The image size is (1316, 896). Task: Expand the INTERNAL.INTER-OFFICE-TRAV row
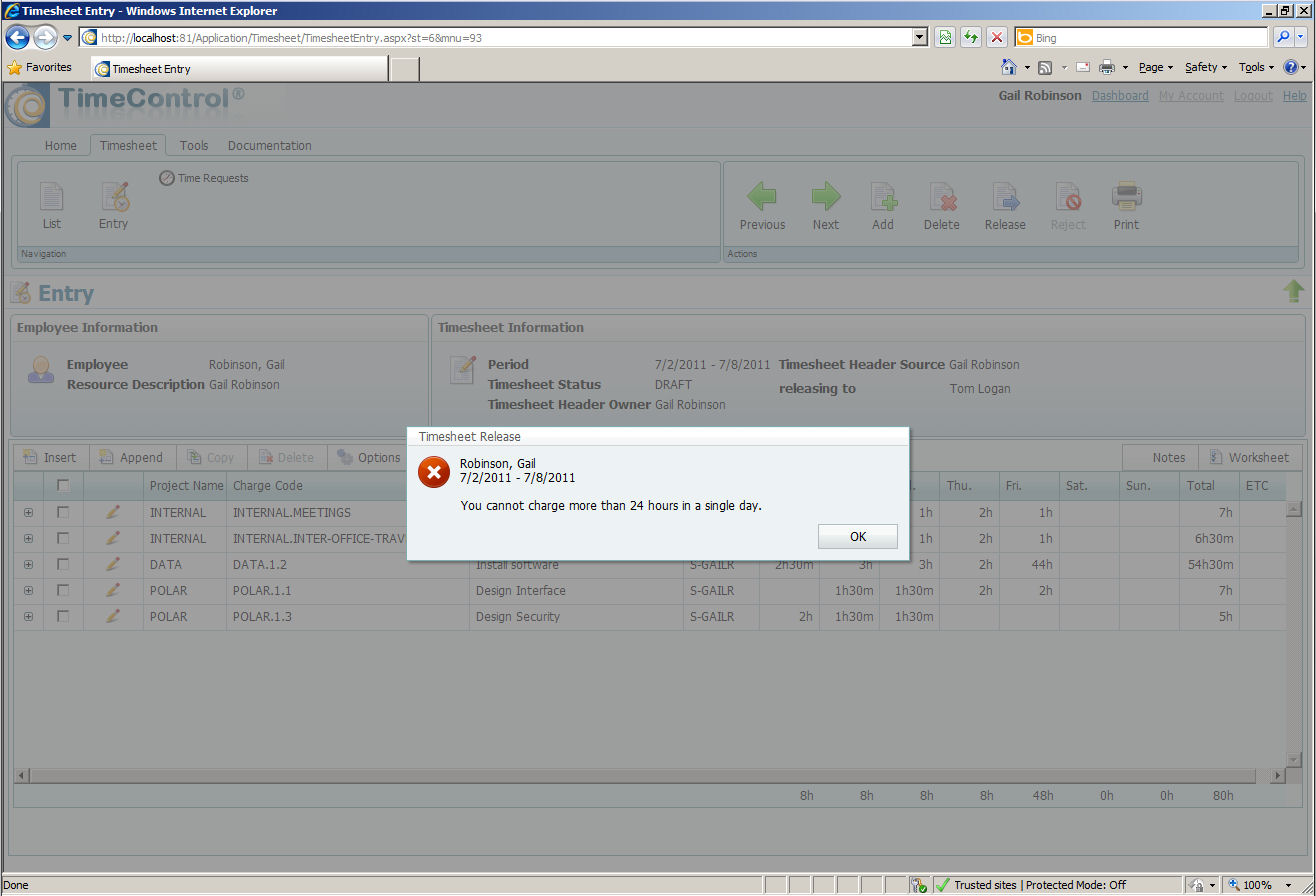click(28, 538)
